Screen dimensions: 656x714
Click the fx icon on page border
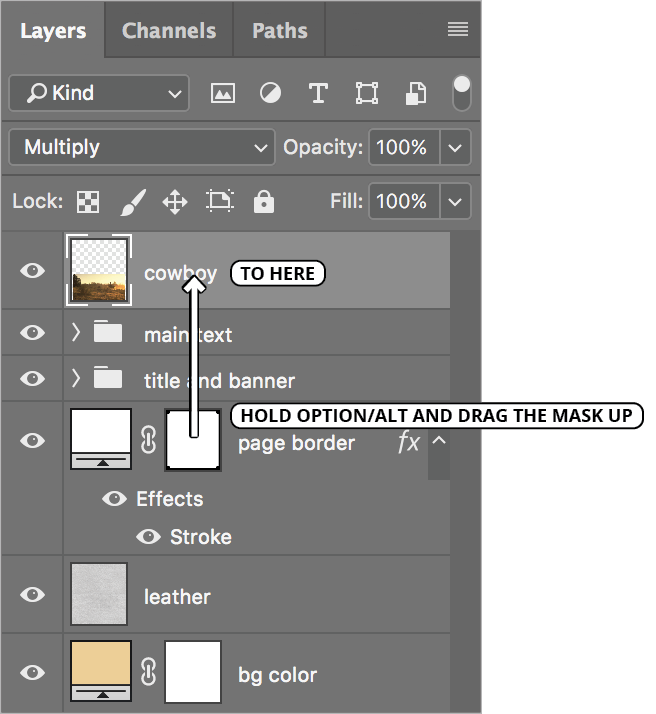pyautogui.click(x=408, y=442)
